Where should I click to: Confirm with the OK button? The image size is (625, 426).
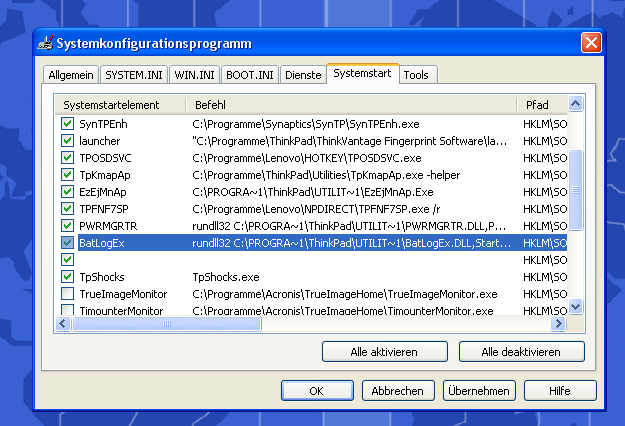click(x=317, y=391)
